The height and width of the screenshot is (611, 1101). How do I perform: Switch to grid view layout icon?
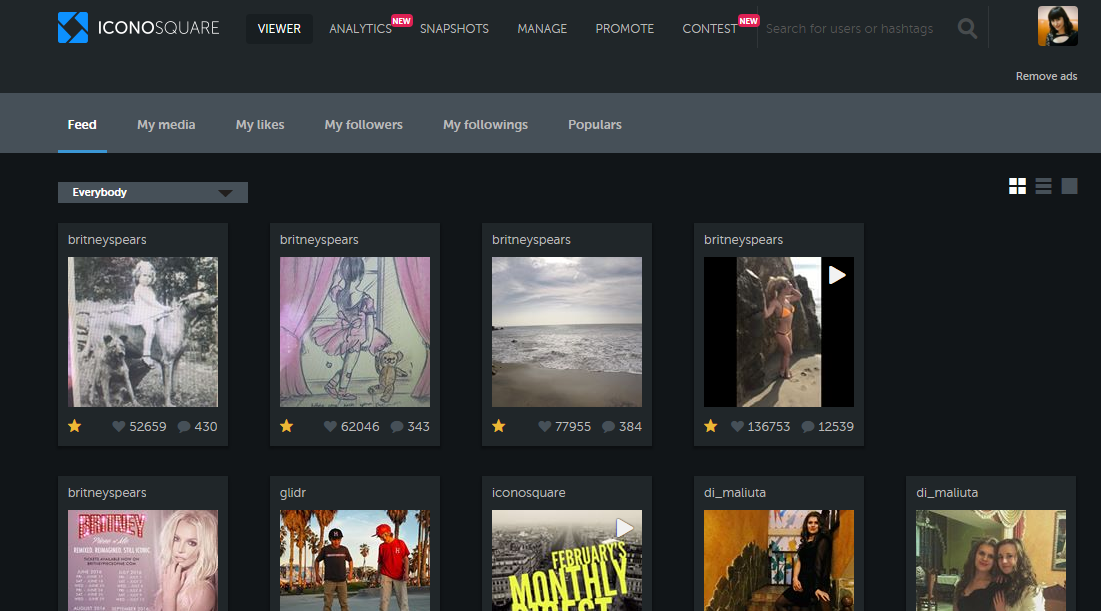click(1017, 186)
